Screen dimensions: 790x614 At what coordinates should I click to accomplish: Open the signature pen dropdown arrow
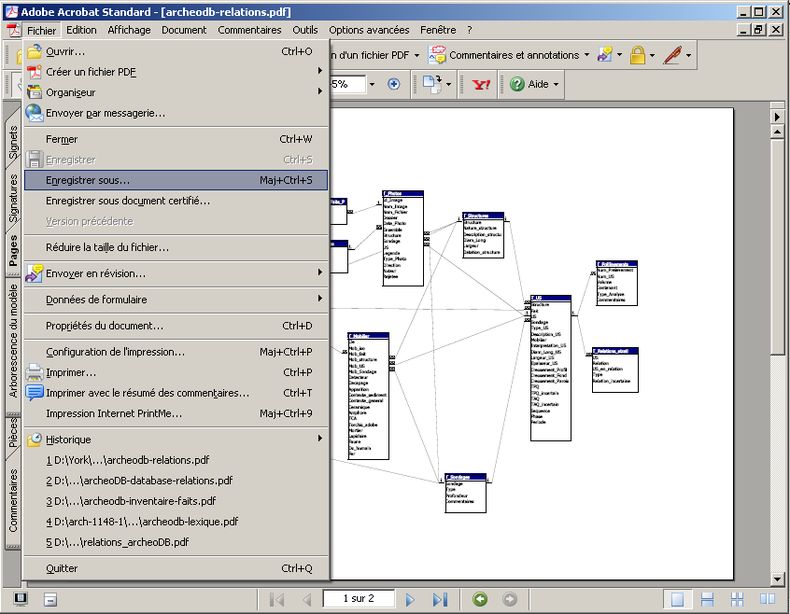point(688,55)
